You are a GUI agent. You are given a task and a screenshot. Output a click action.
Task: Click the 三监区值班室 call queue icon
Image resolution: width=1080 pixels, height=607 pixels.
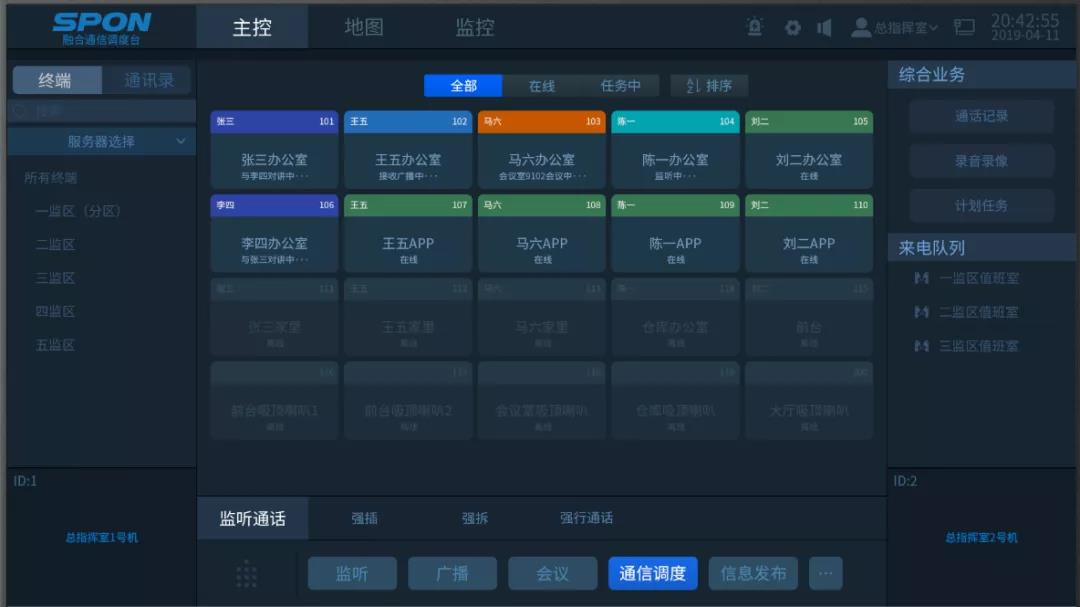(x=921, y=346)
